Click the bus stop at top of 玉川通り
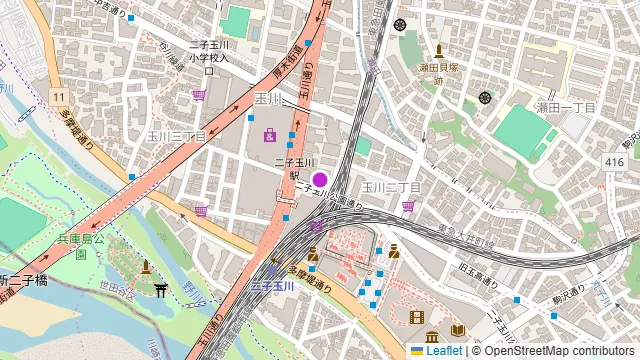The image size is (640, 360). pos(308,43)
